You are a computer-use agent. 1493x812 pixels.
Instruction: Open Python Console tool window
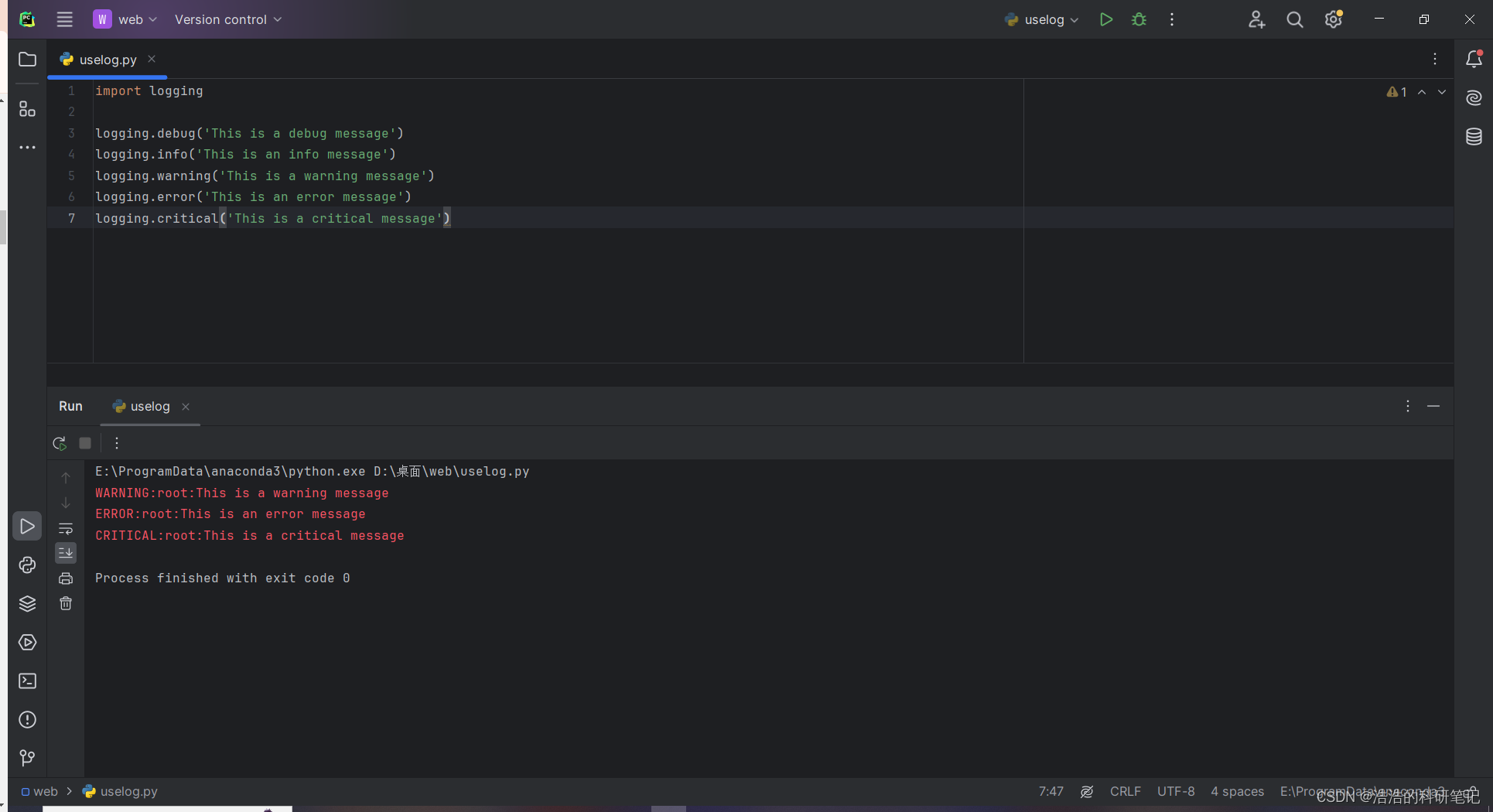pyautogui.click(x=27, y=565)
